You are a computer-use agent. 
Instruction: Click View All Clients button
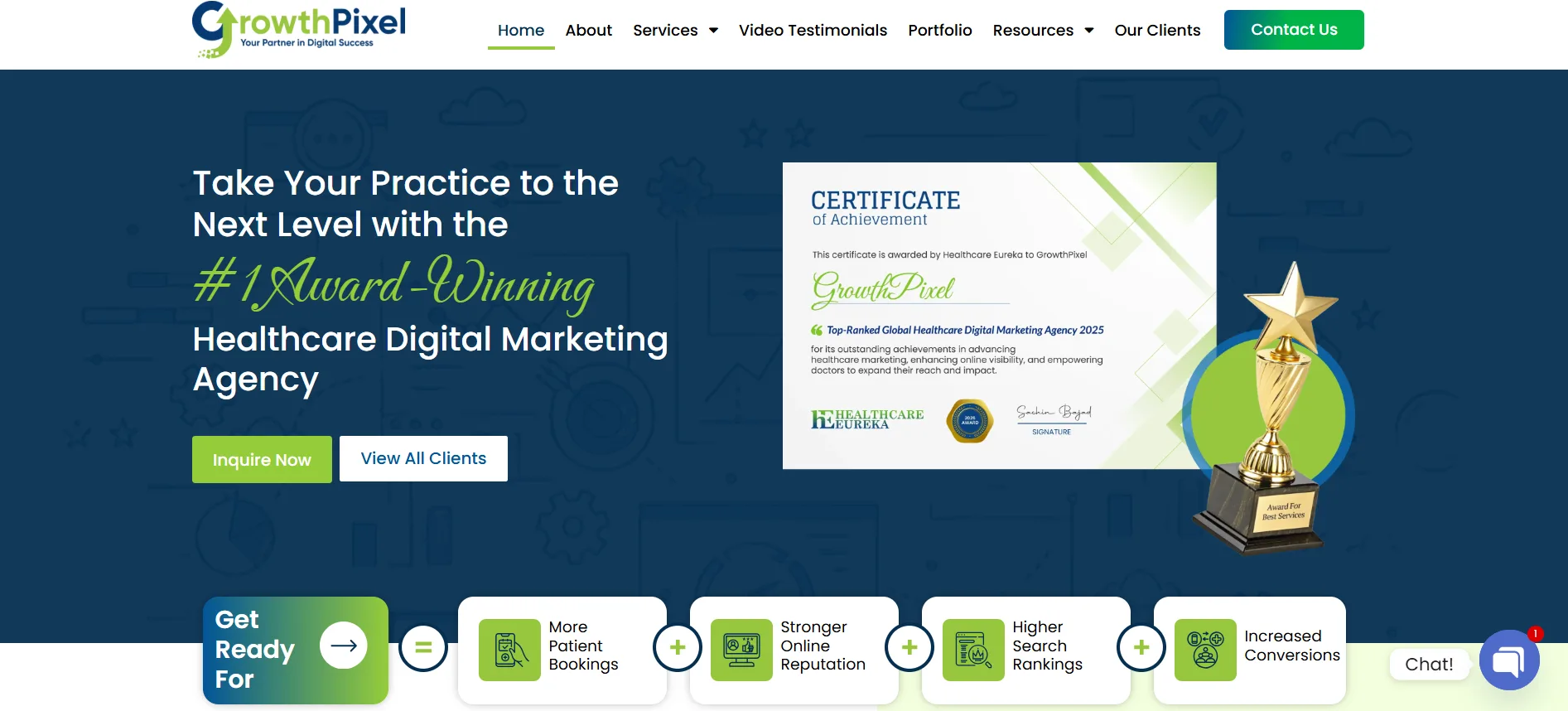[x=423, y=458]
